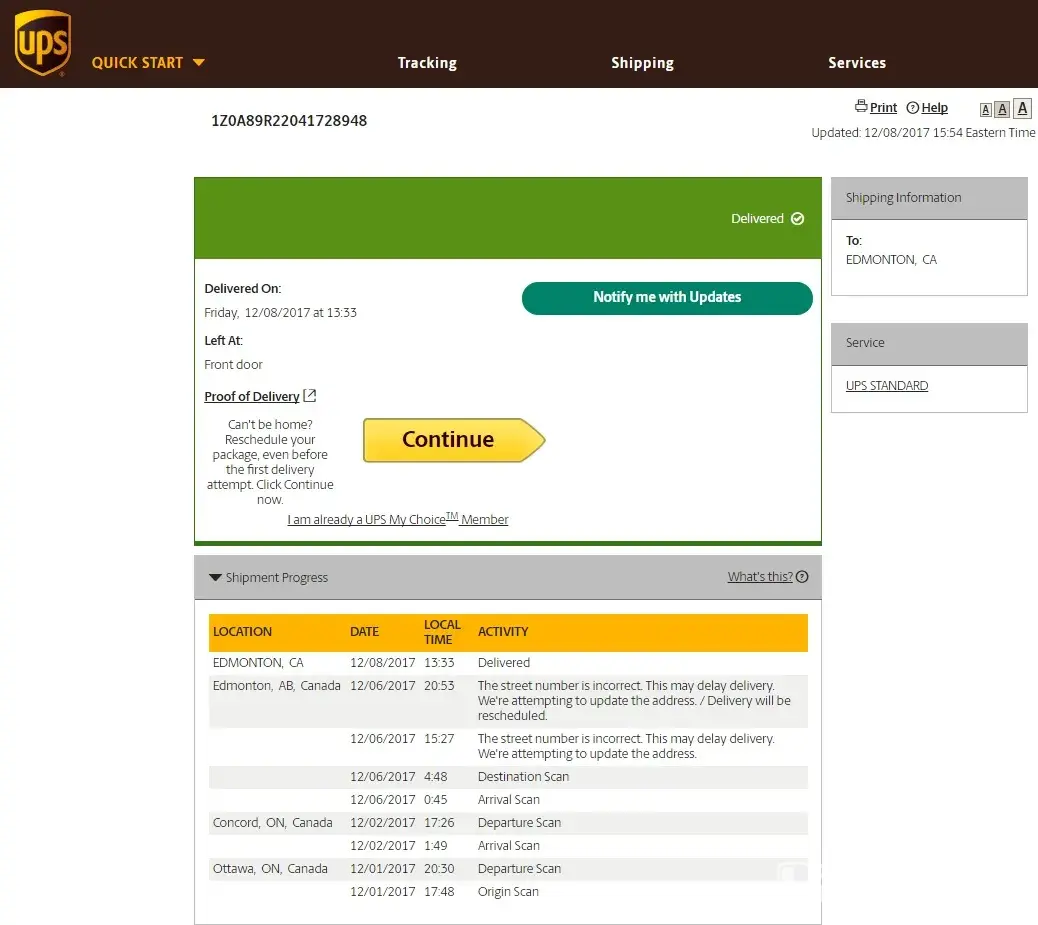1038x925 pixels.
Task: Click the printer icon next to Print
Action: point(861,107)
